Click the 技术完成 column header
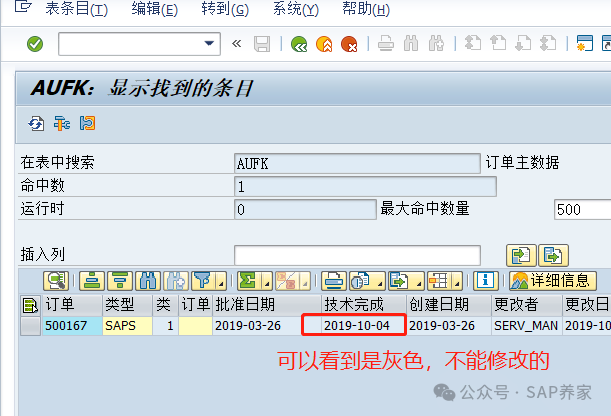Viewport: 611px width, 416px height. coord(364,305)
